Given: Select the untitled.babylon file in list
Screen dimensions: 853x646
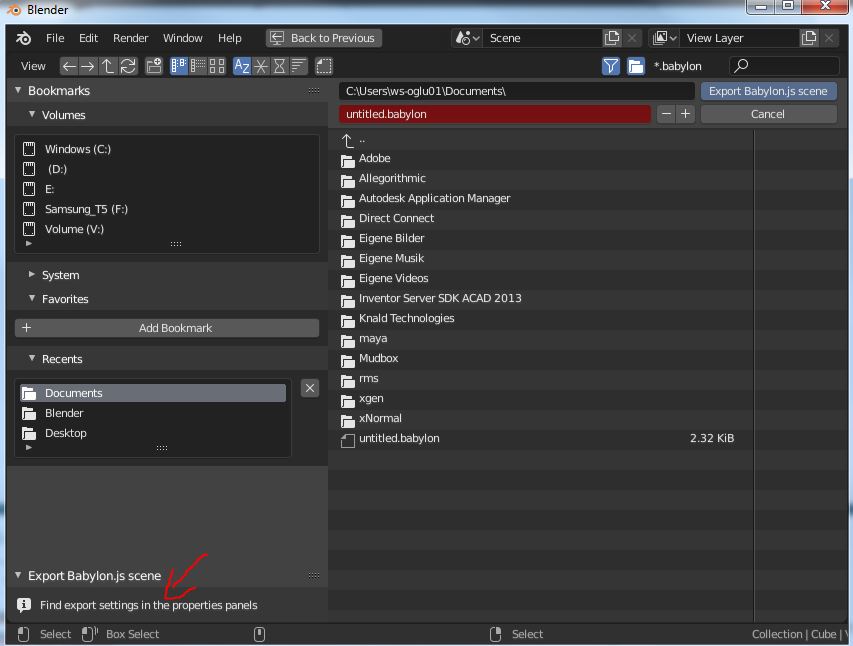Looking at the screenshot, I should [540, 439].
